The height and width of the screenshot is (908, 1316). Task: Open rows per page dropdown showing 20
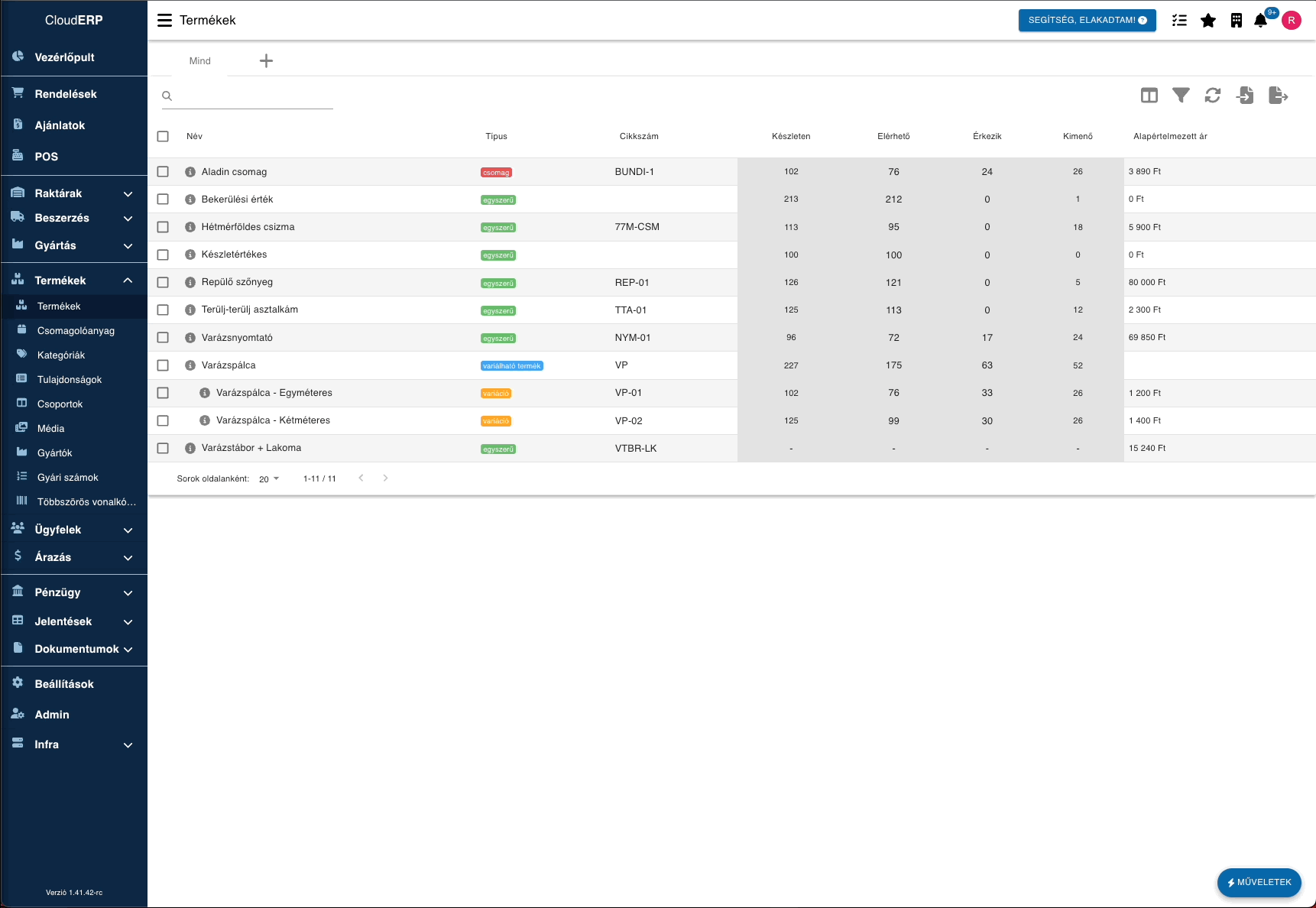tap(269, 479)
